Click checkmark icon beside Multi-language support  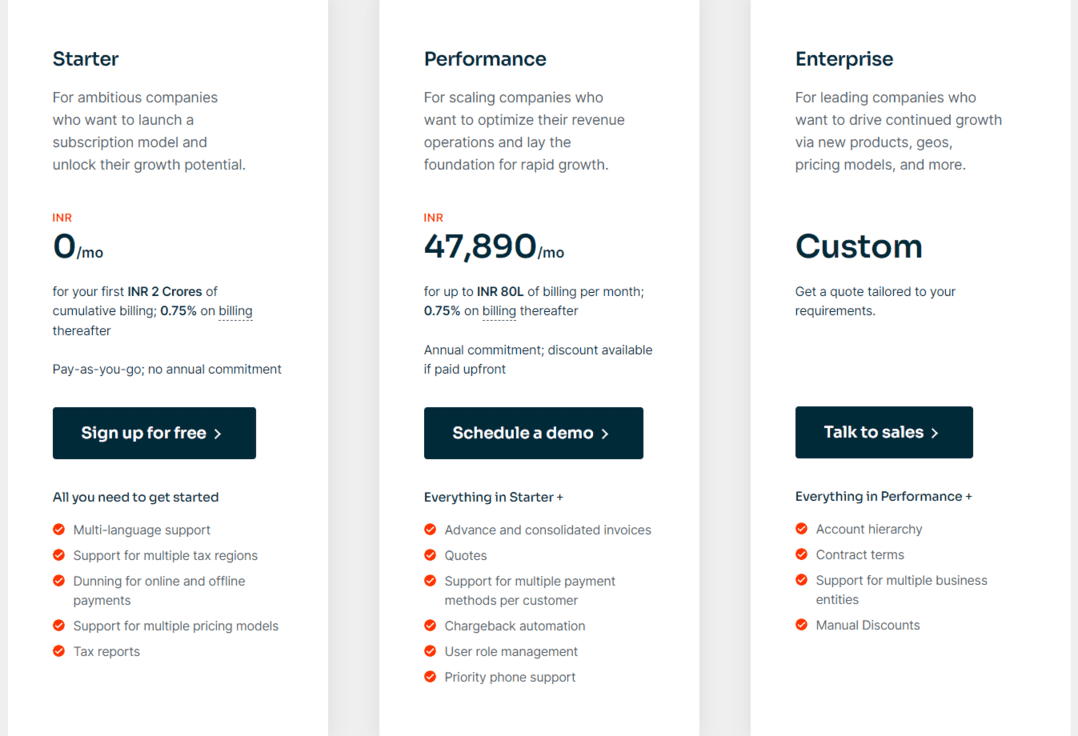coord(59,530)
